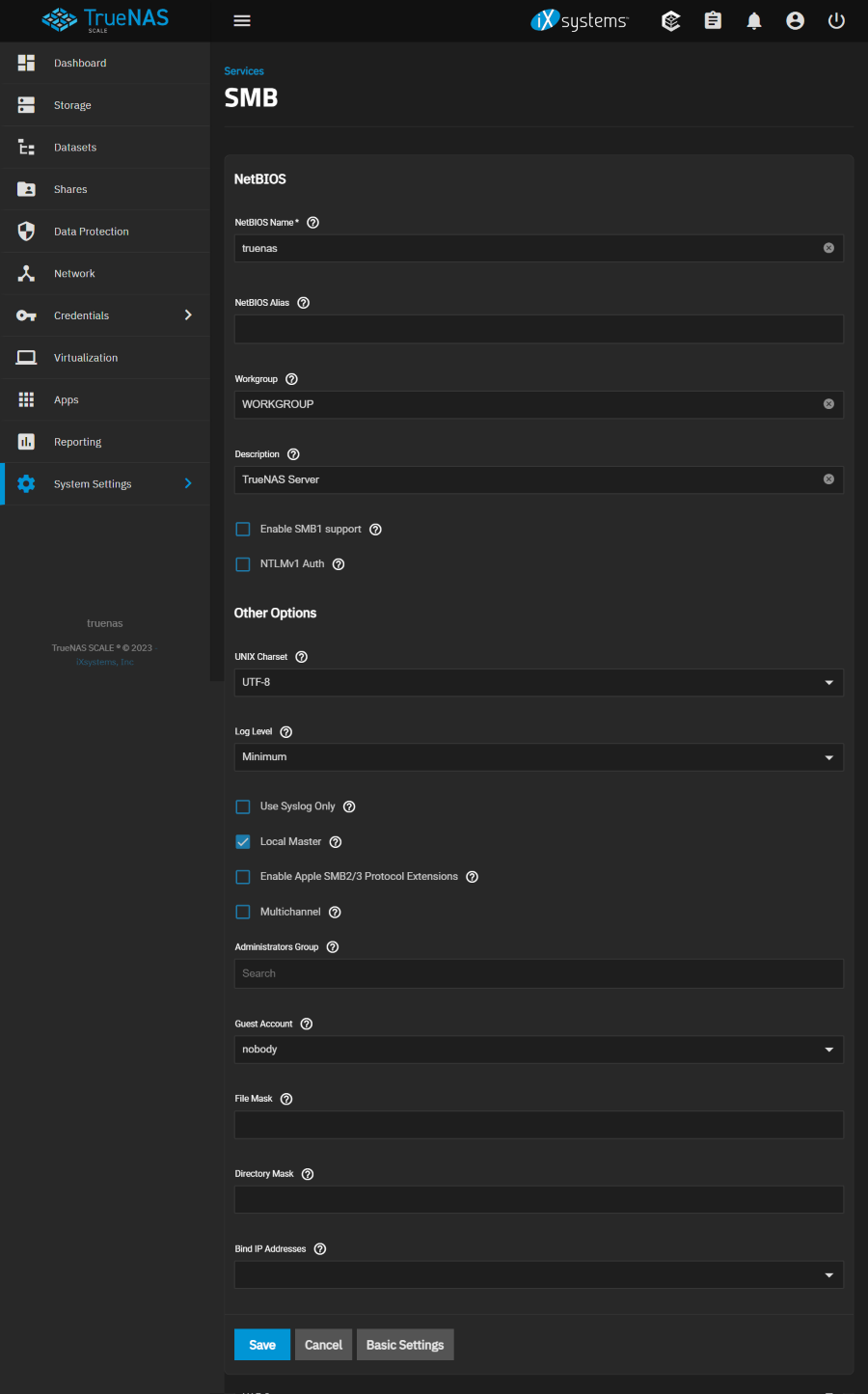
Task: Click the Save button
Action: click(x=262, y=1345)
